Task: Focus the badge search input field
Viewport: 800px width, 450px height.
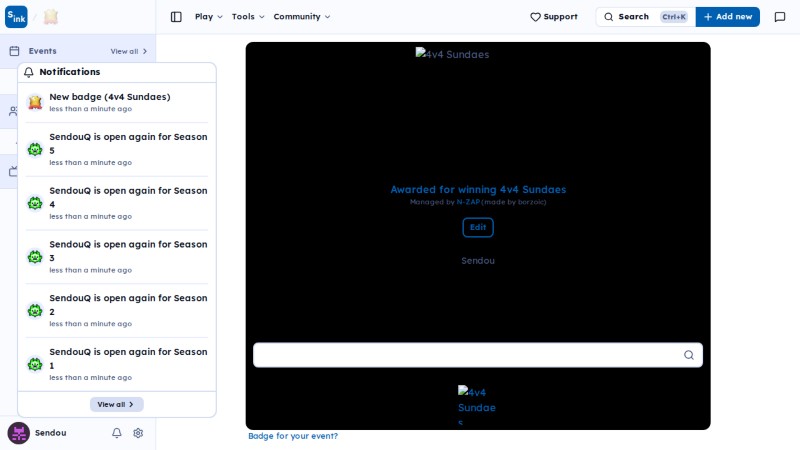Action: click(478, 355)
